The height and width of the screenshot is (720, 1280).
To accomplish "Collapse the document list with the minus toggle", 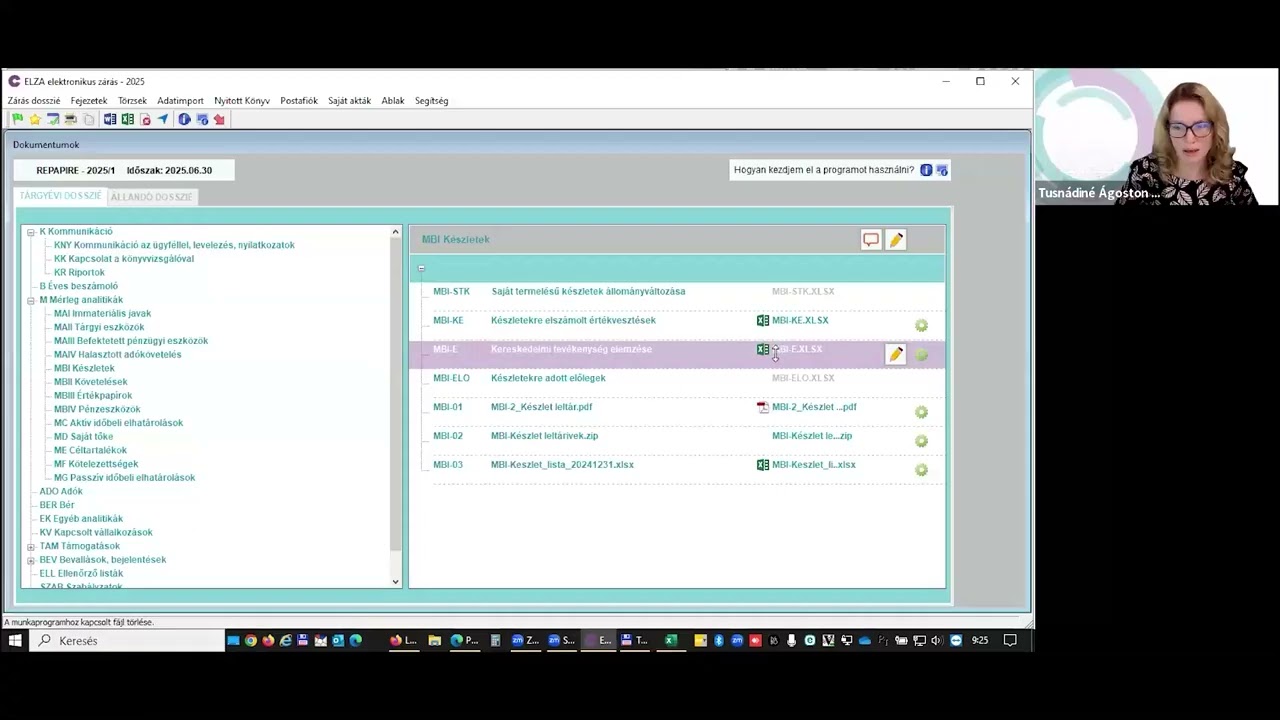I will tap(421, 268).
